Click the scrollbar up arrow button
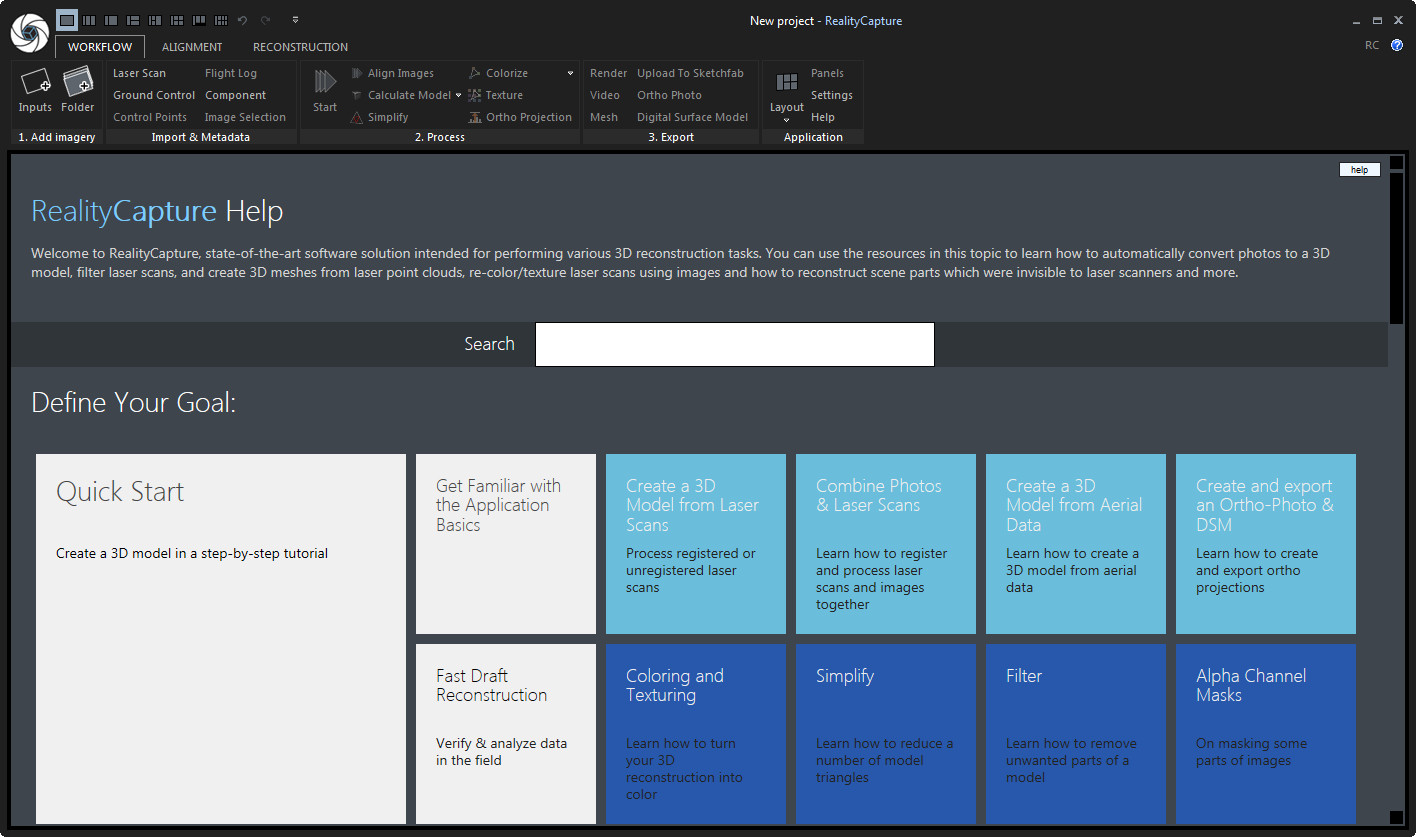Viewport: 1416px width, 837px height. pyautogui.click(x=1397, y=162)
